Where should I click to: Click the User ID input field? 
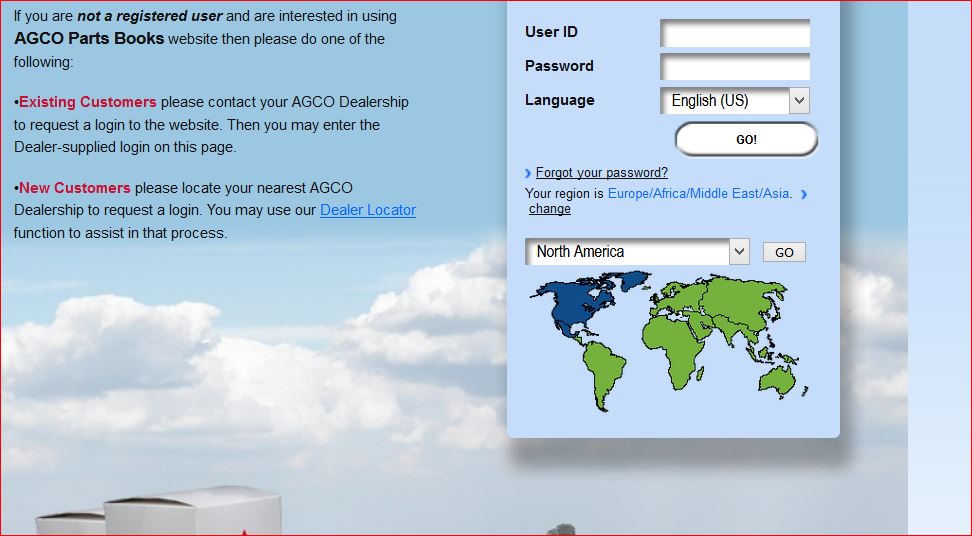[735, 33]
